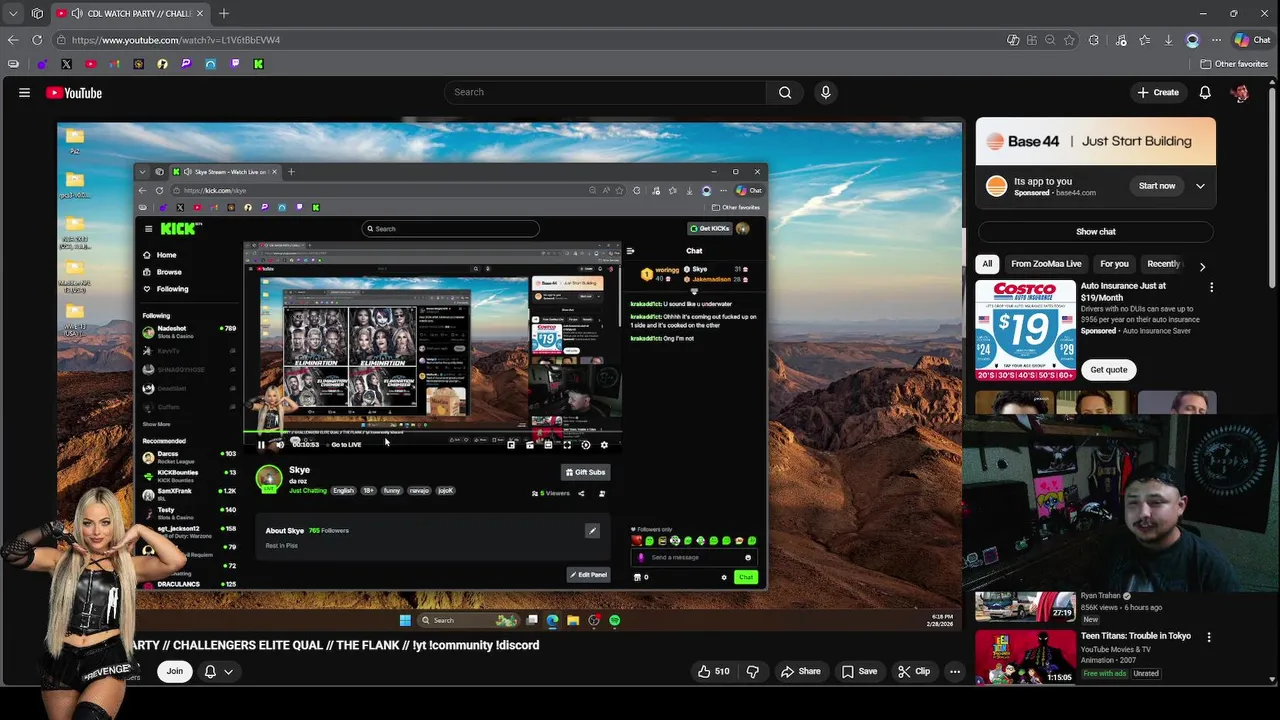Click Go to LIVE in video's Kick player
1280x720 pixels.
(346, 445)
